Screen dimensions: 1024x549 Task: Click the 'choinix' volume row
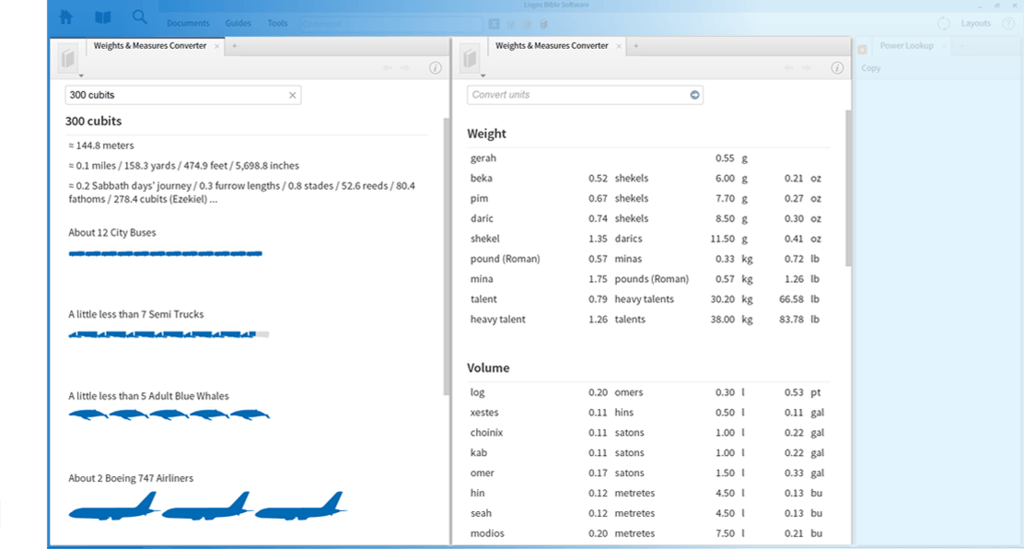tap(648, 433)
